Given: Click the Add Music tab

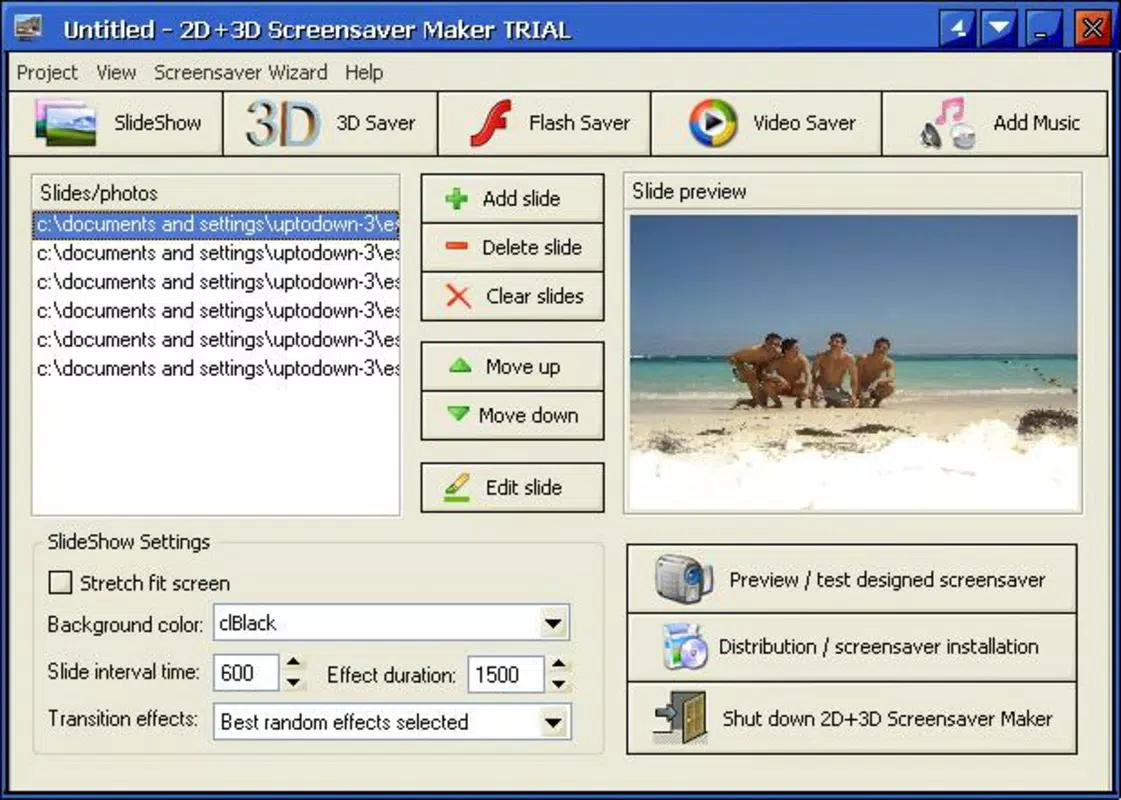Looking at the screenshot, I should 994,123.
